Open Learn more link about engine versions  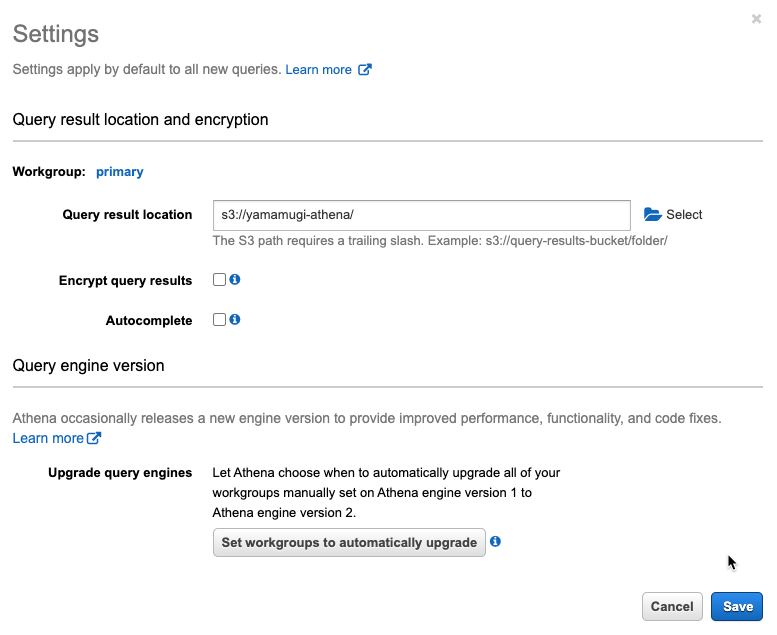click(48, 438)
